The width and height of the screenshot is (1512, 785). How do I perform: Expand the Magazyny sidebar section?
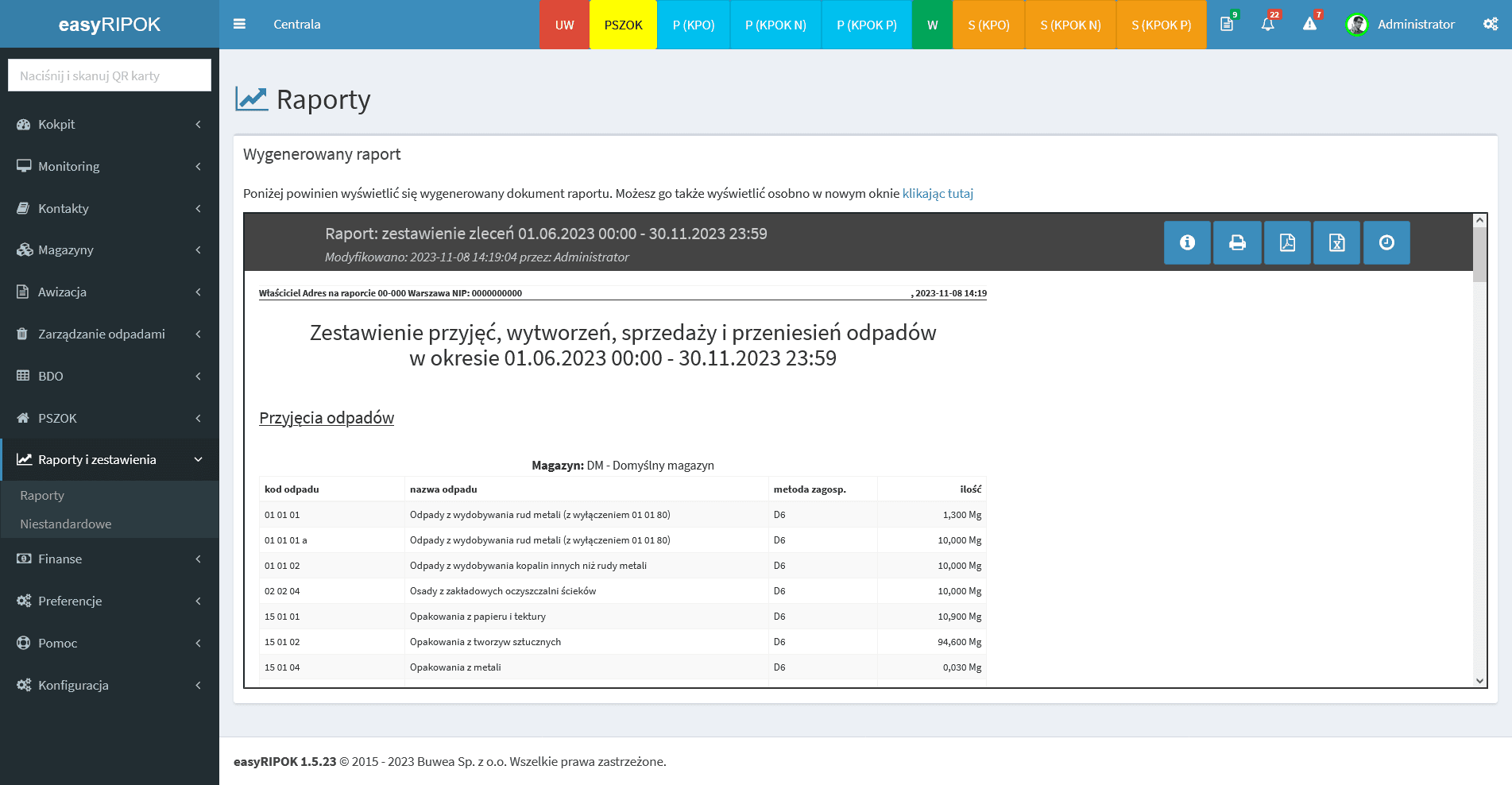tap(109, 250)
